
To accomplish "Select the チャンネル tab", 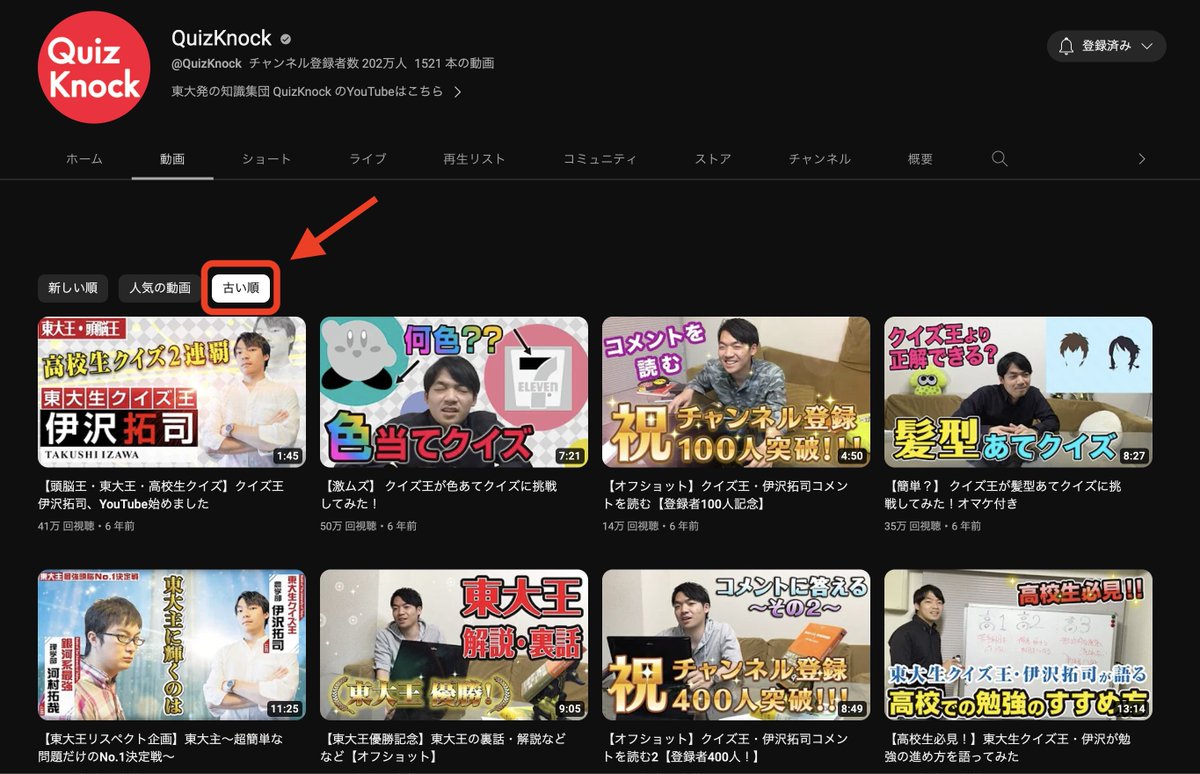I will pos(819,159).
